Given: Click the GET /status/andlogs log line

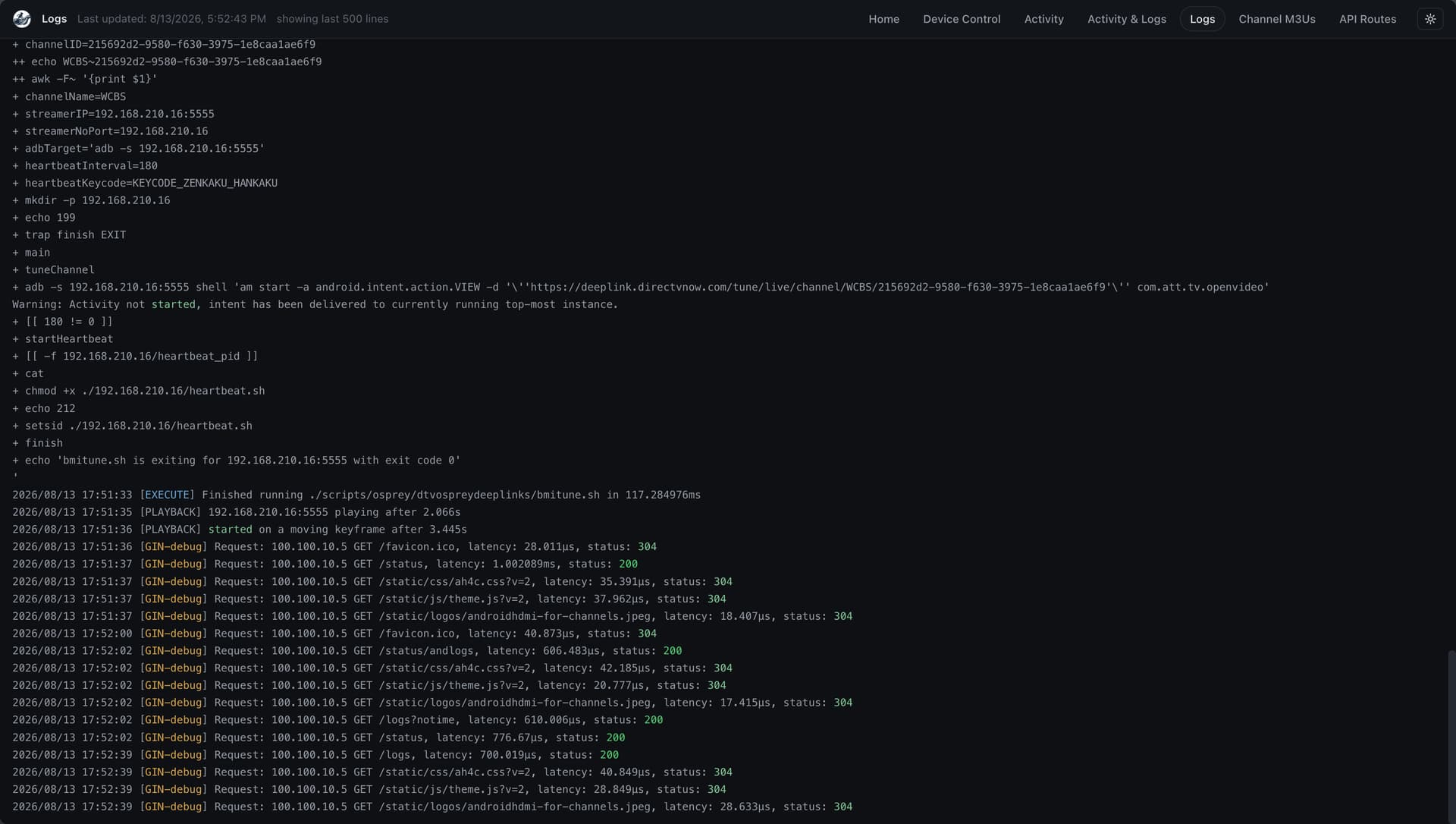Looking at the screenshot, I should click(x=347, y=651).
